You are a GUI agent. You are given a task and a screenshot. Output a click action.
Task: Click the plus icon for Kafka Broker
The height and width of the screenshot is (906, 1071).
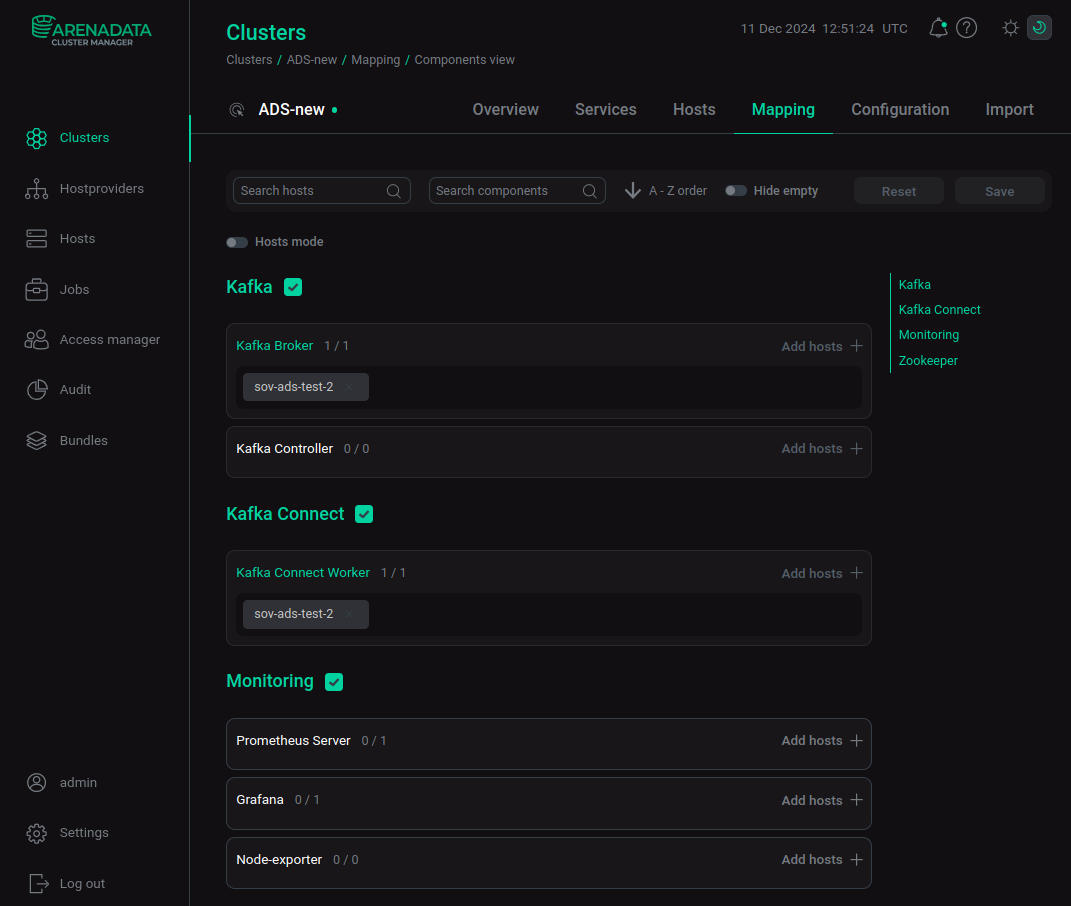tap(857, 346)
